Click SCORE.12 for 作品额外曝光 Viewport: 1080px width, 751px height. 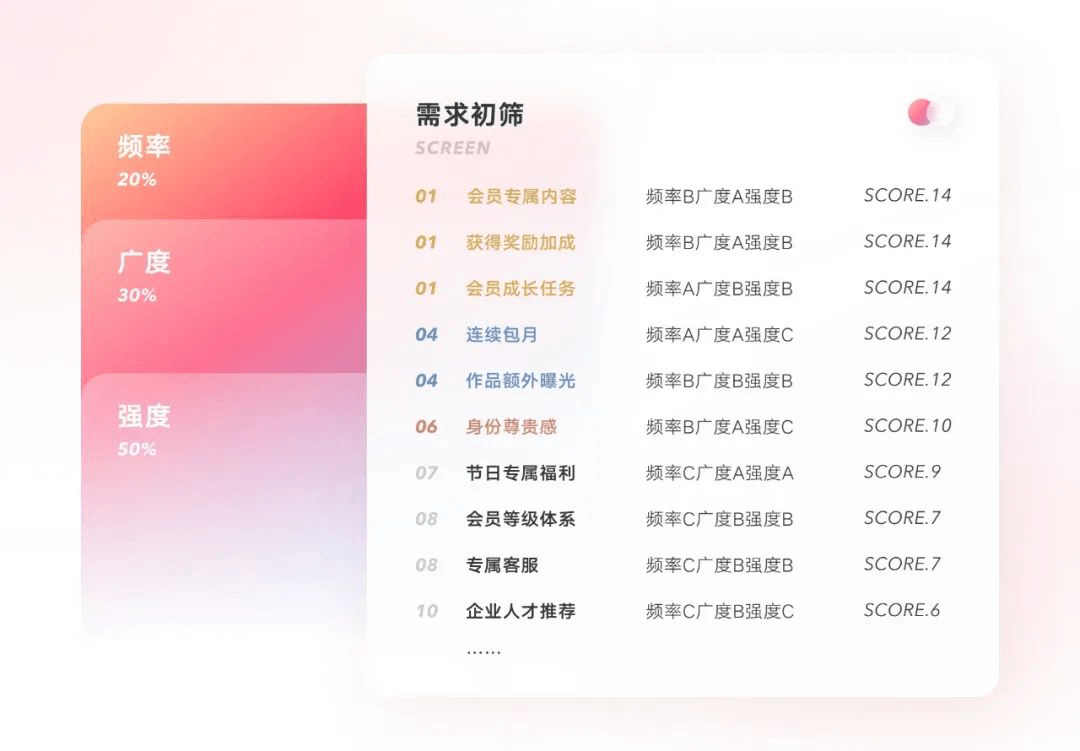(908, 380)
